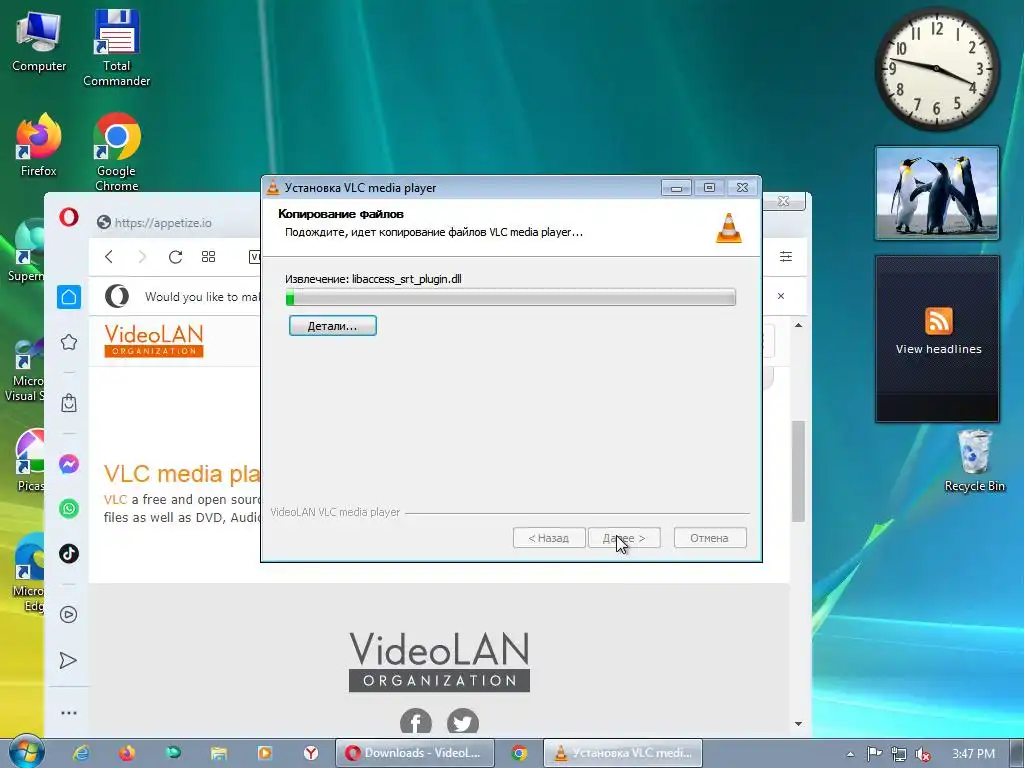The image size is (1024, 768).
Task: Click the VLC cone icon in installer header
Action: click(x=728, y=228)
